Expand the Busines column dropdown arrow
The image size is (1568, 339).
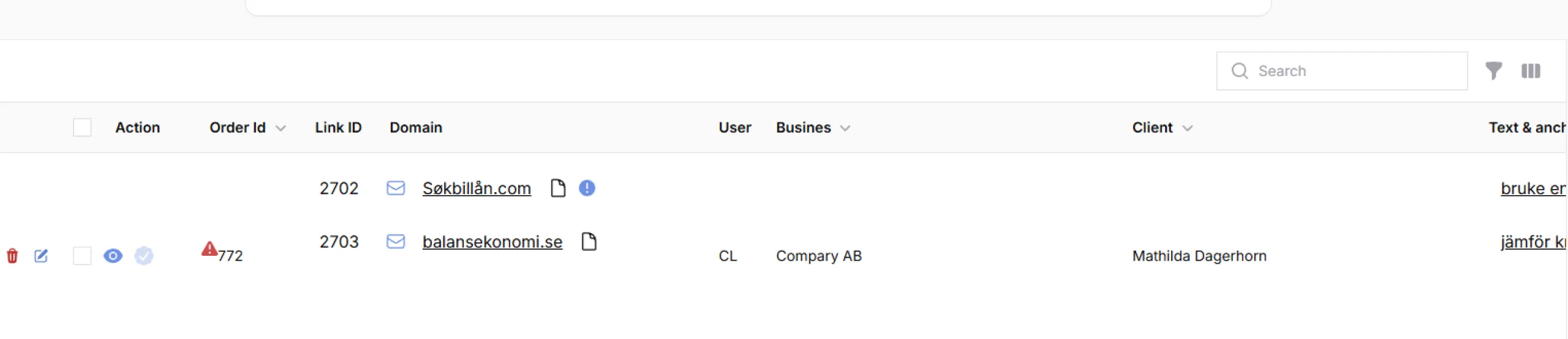pos(845,128)
